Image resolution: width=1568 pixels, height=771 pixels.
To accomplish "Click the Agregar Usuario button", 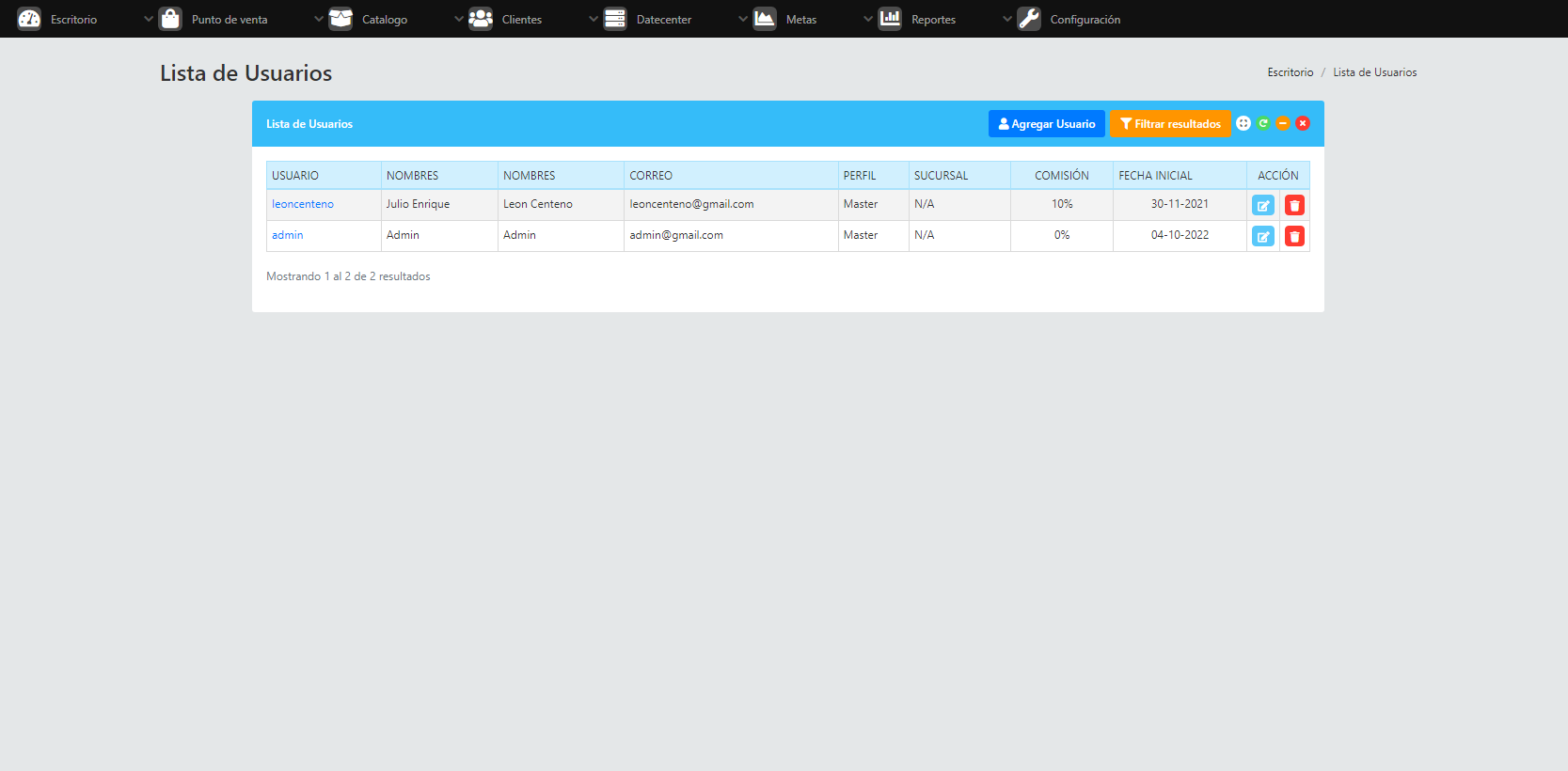I will point(1046,123).
